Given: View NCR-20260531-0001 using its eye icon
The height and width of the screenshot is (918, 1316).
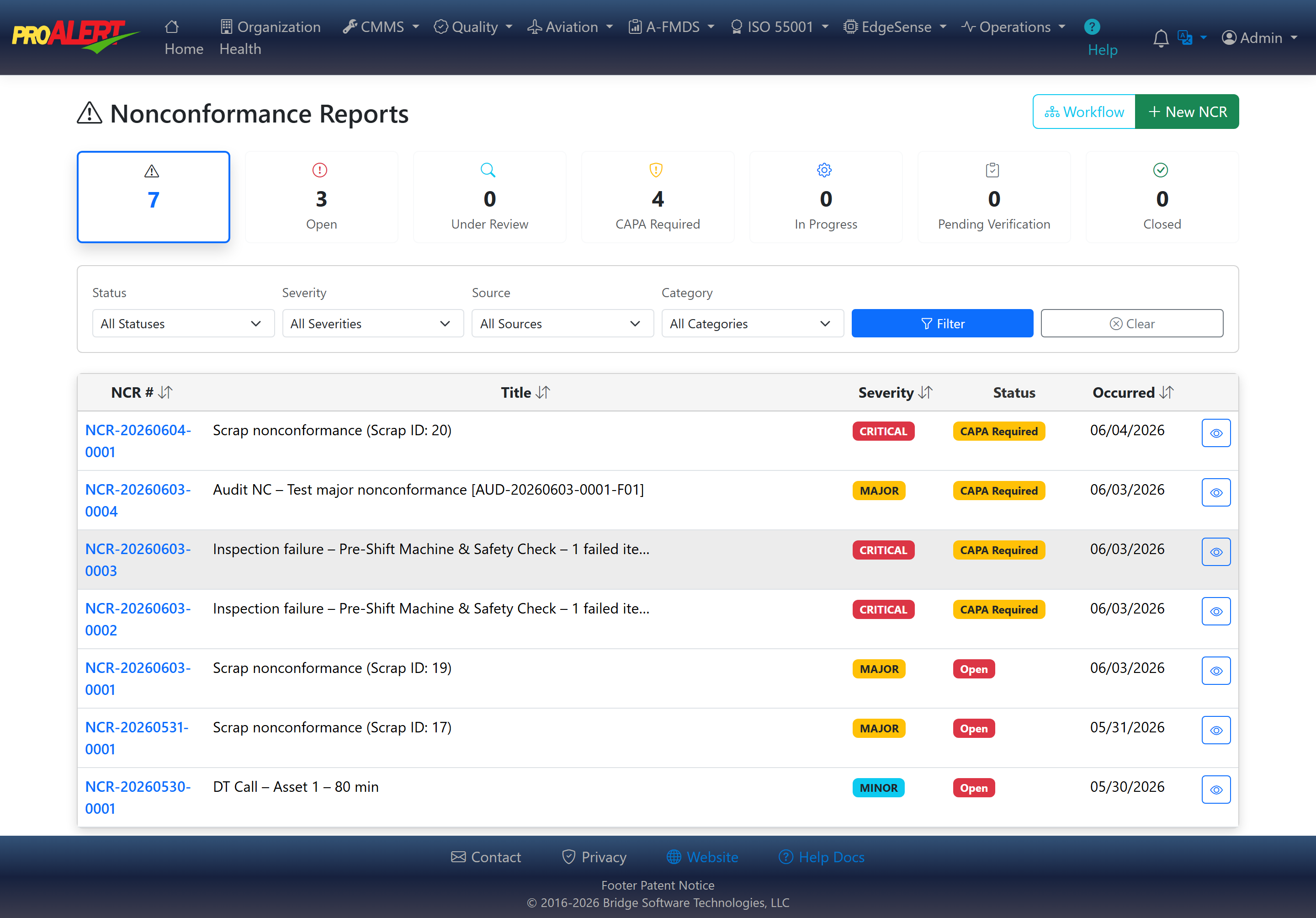Looking at the screenshot, I should 1215,731.
